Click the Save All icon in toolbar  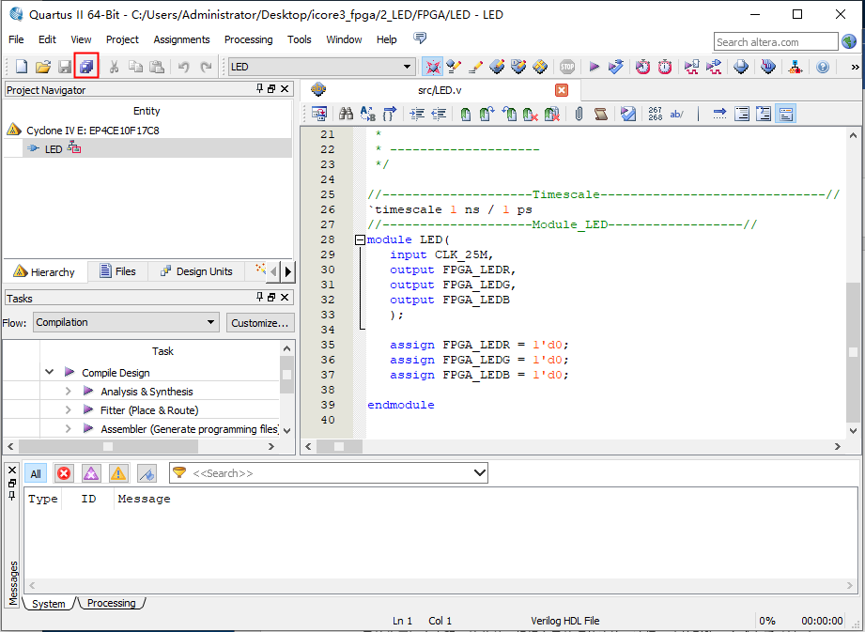(86, 67)
